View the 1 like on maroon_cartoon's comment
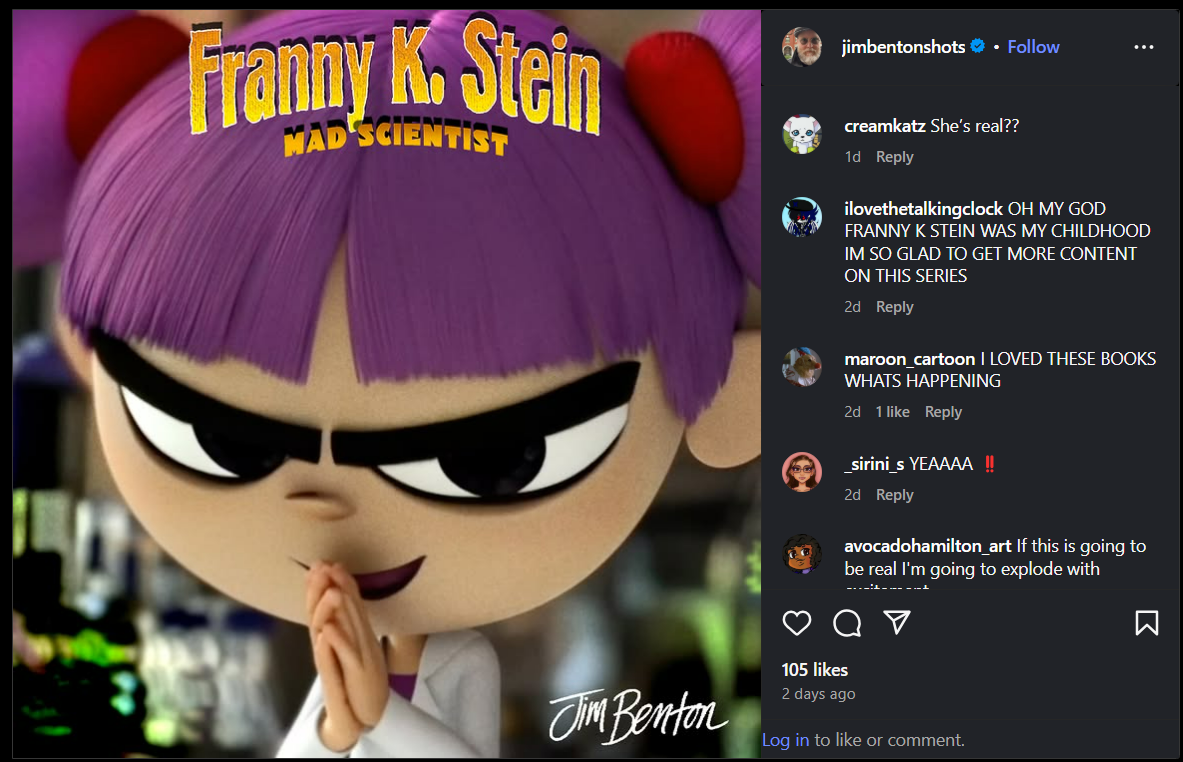The image size is (1183, 762). 893,412
